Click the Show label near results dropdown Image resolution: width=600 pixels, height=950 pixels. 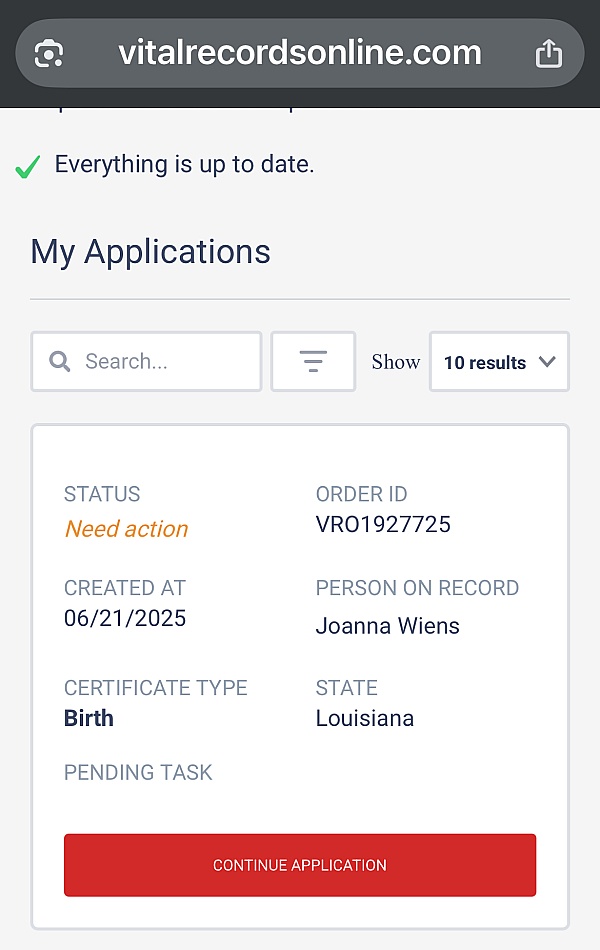396,362
